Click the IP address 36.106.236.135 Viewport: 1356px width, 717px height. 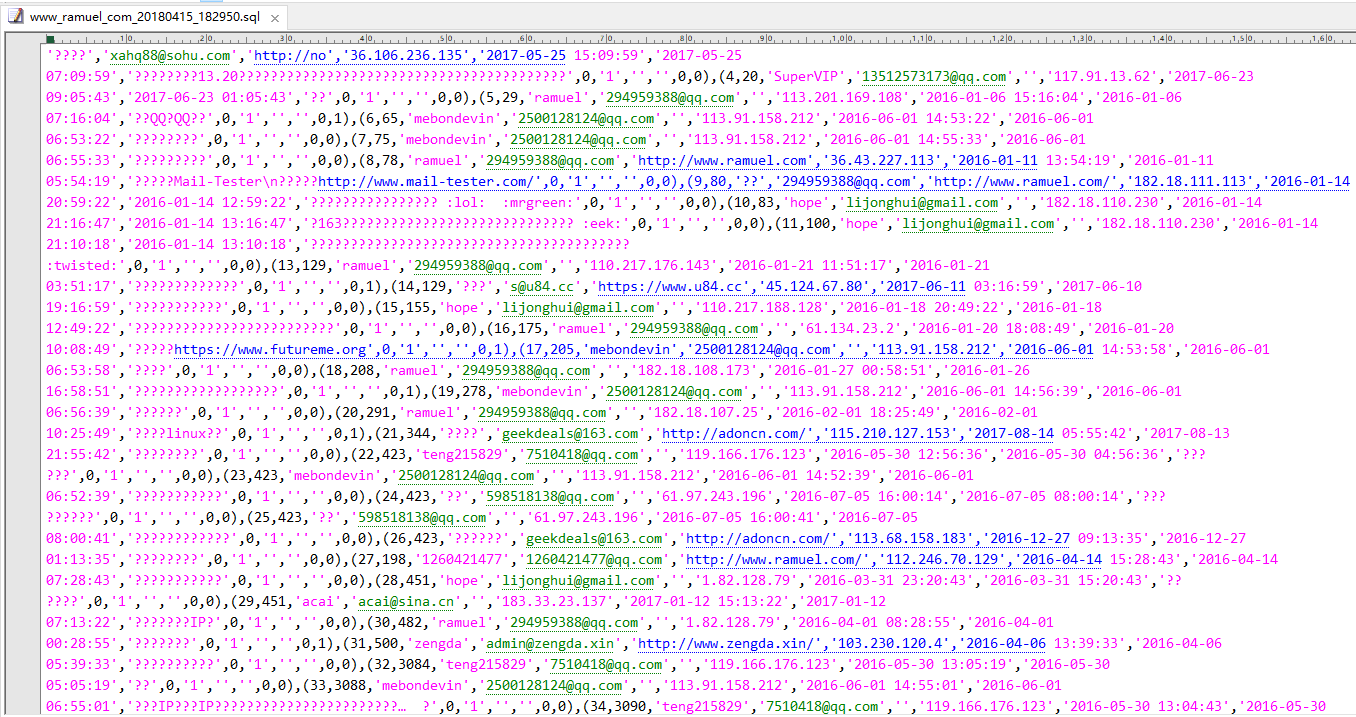click(x=405, y=55)
